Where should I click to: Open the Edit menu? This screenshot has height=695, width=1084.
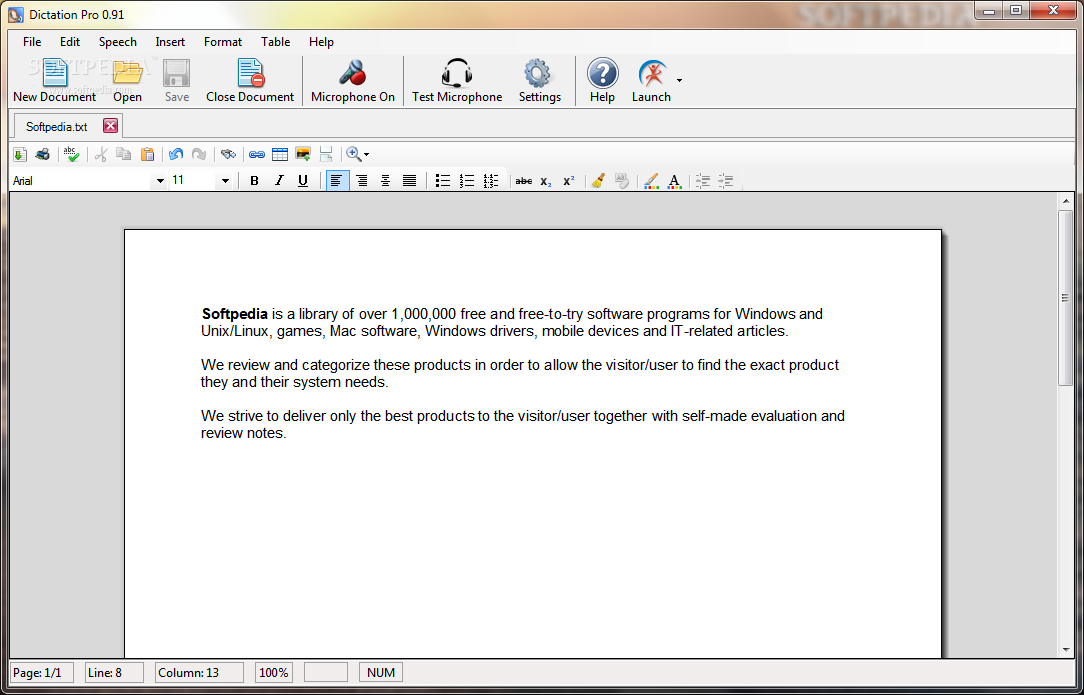[x=70, y=41]
